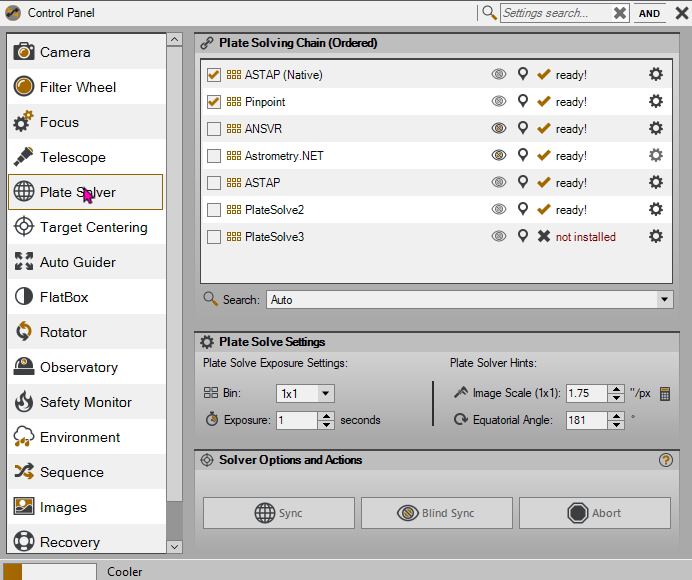Click drag handle icon for Astrometry.NET

(233, 155)
